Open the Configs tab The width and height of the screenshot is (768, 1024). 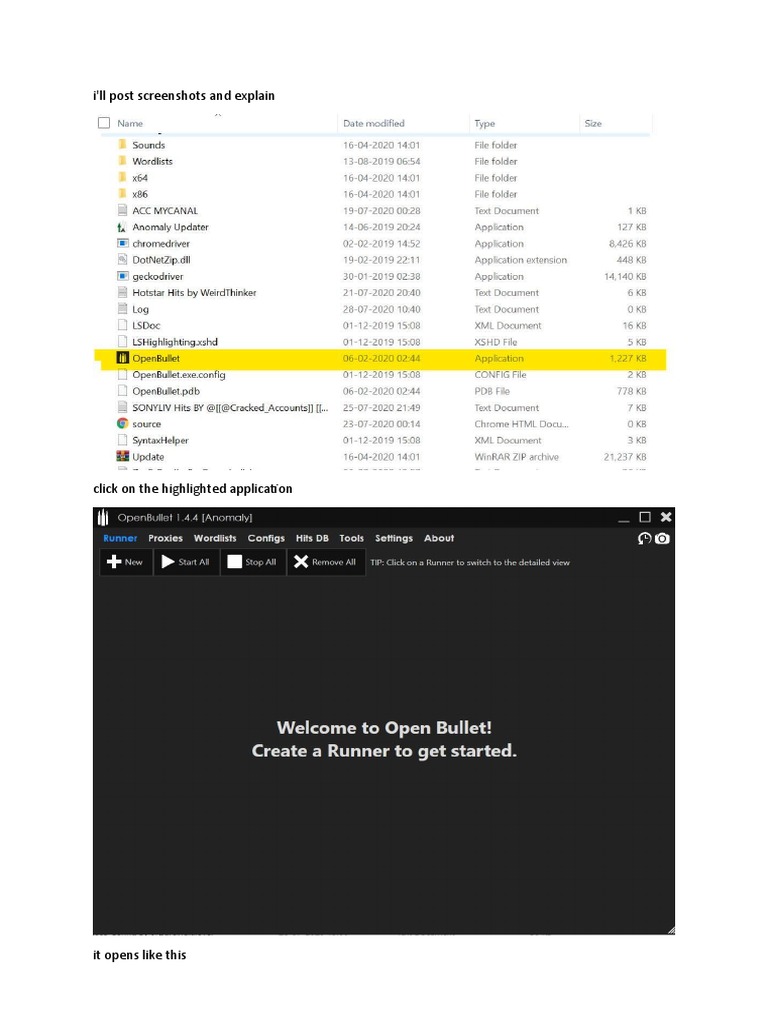(266, 538)
